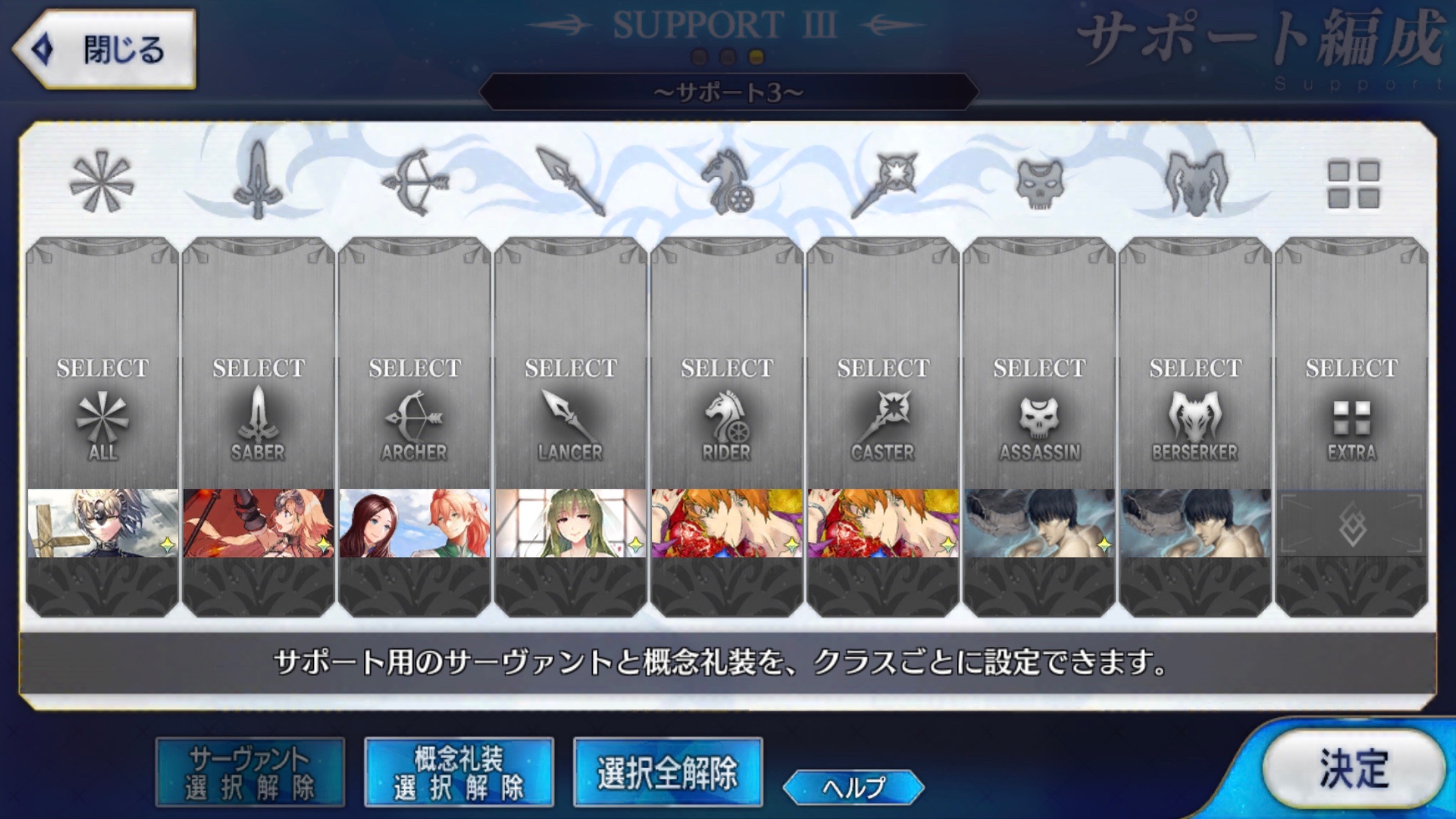Tap the Saber sword class icon
Image resolution: width=1456 pixels, height=819 pixels.
click(258, 181)
